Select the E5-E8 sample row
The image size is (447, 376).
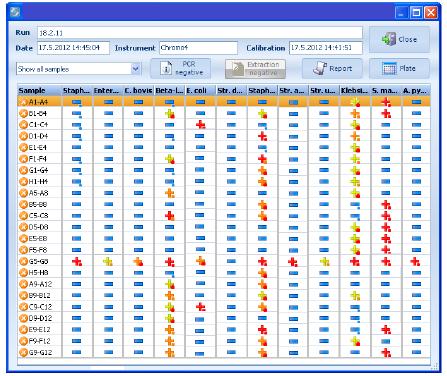pyautogui.click(x=224, y=238)
